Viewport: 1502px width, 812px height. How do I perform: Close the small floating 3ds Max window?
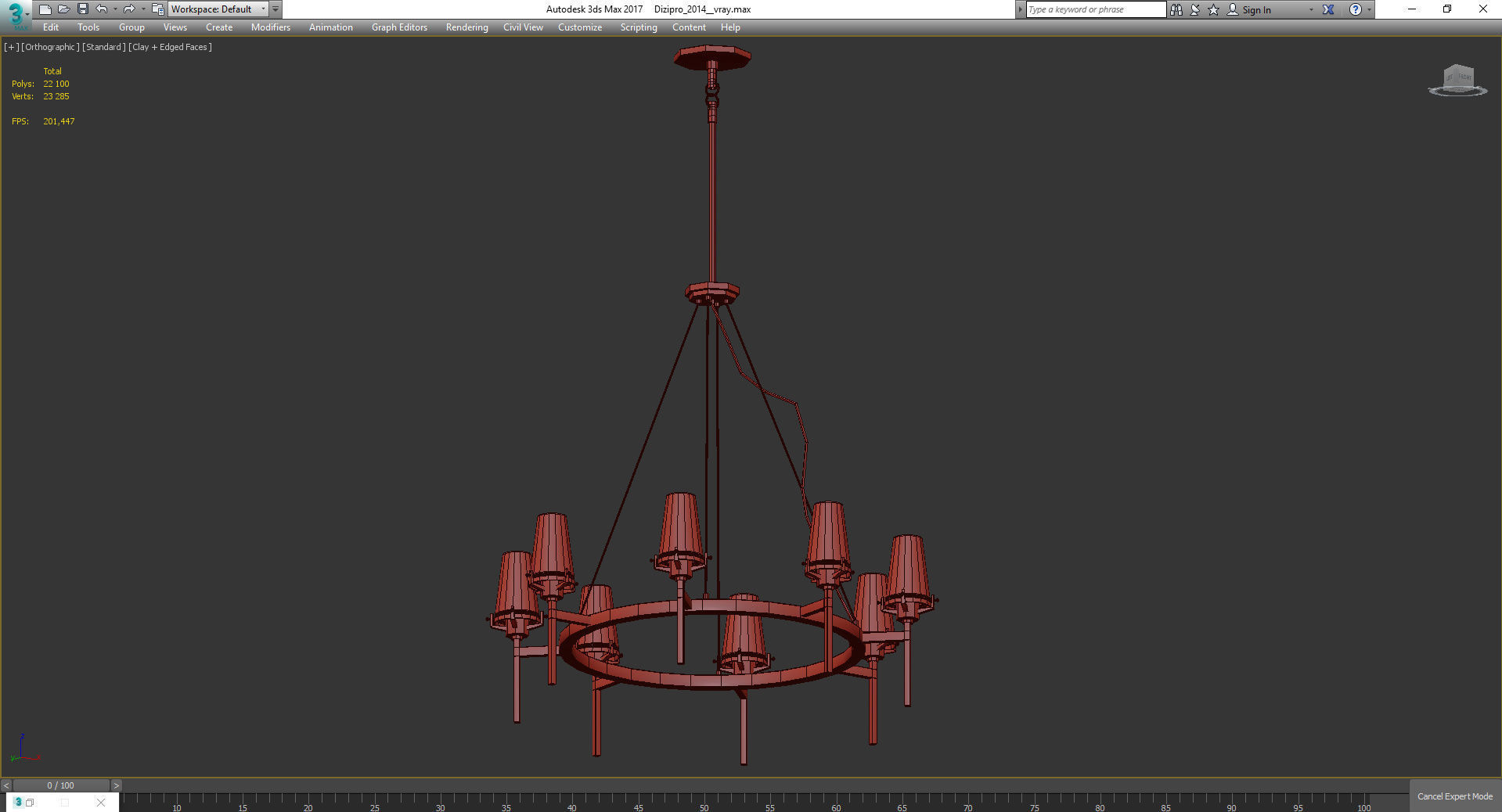click(x=101, y=803)
